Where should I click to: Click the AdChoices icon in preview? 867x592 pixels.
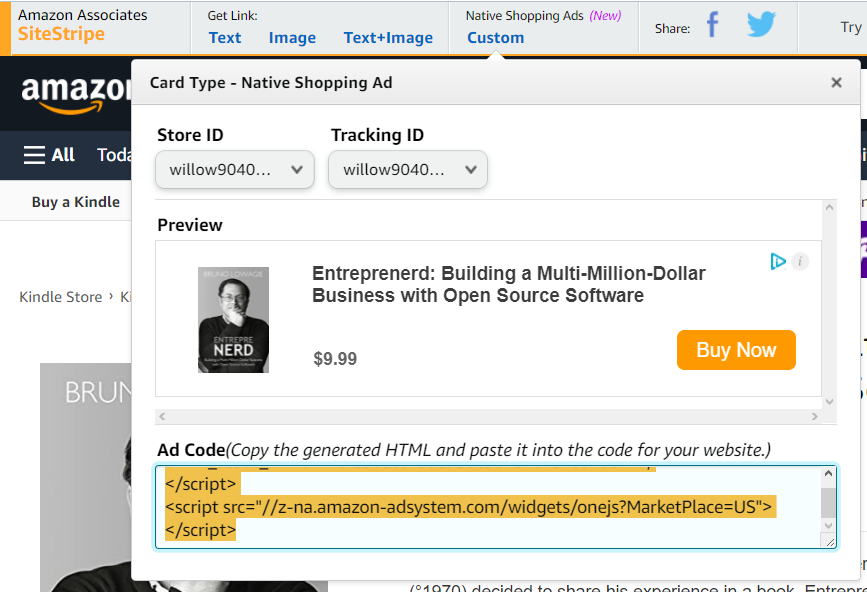click(x=778, y=261)
